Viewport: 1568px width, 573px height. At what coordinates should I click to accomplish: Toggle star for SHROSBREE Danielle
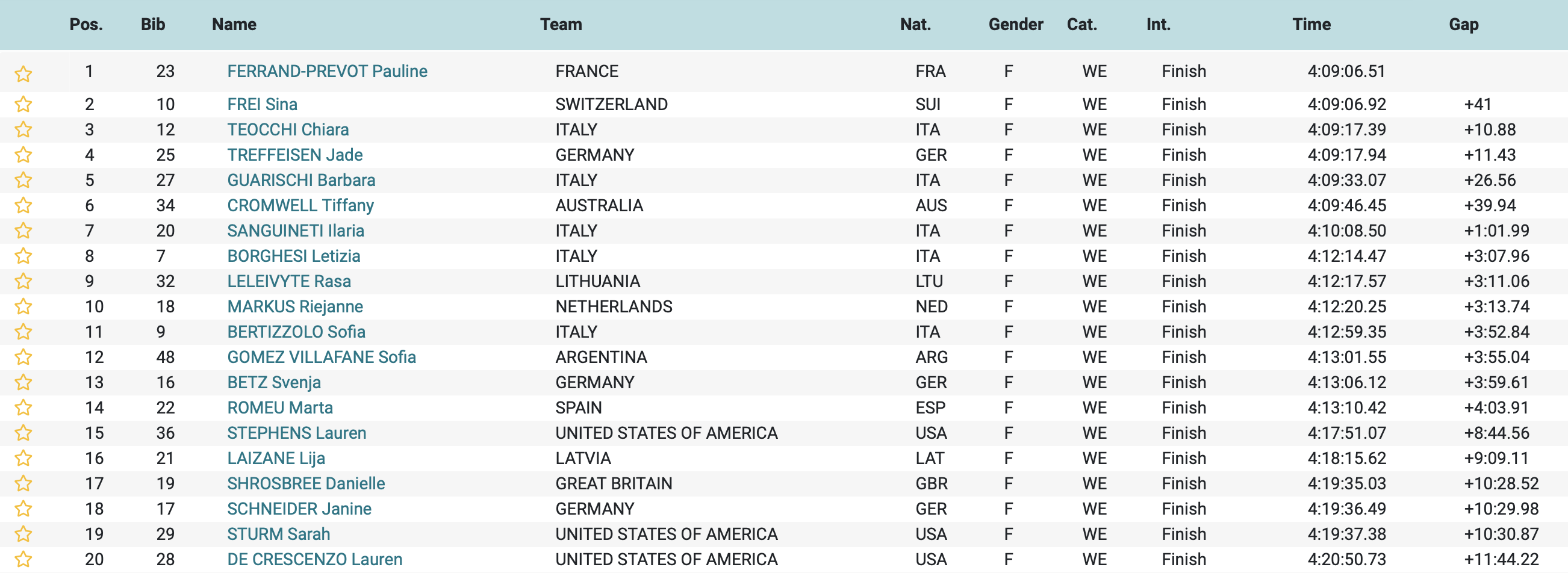pyautogui.click(x=23, y=483)
